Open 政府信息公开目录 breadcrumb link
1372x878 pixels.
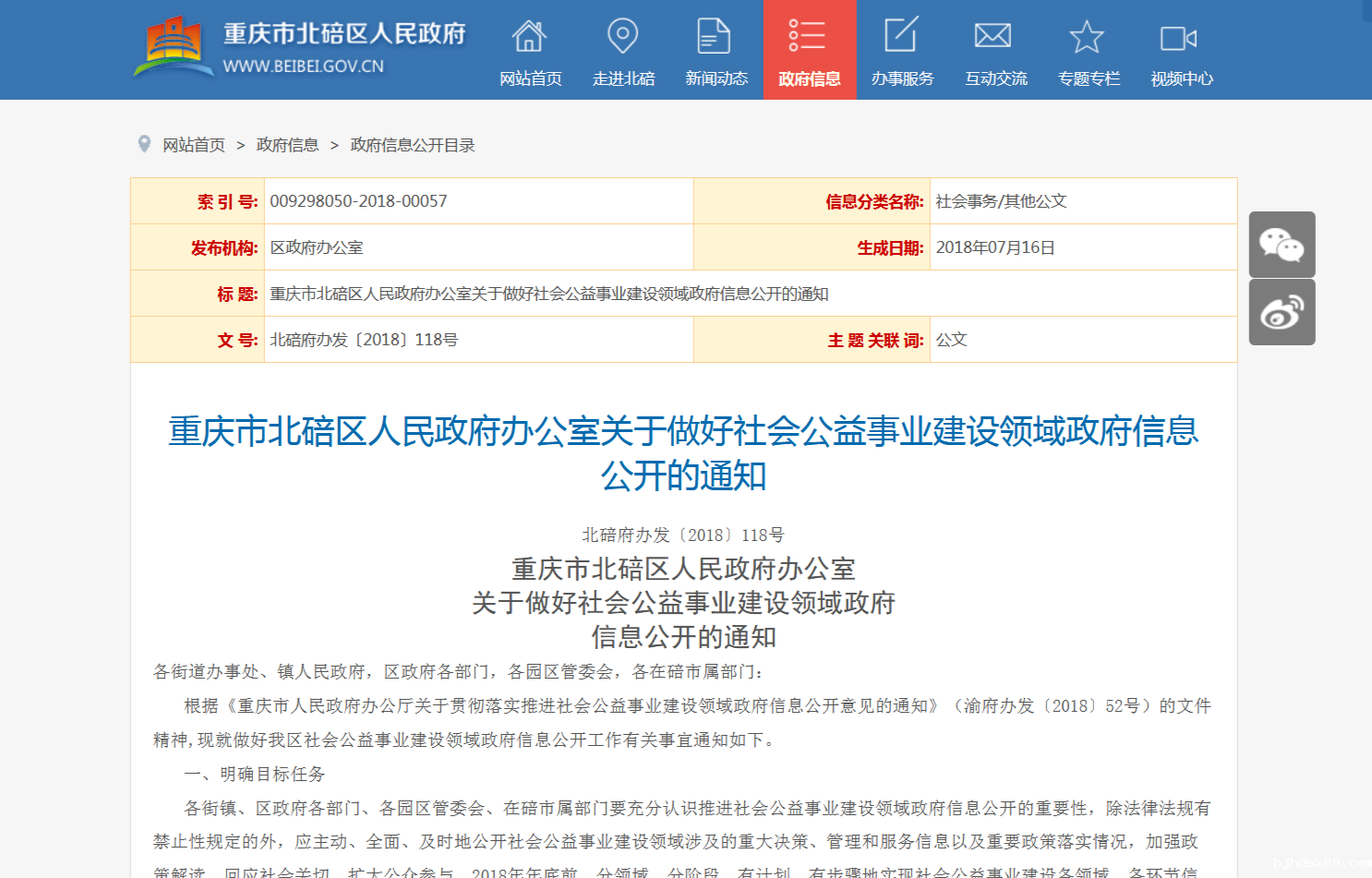[x=413, y=145]
